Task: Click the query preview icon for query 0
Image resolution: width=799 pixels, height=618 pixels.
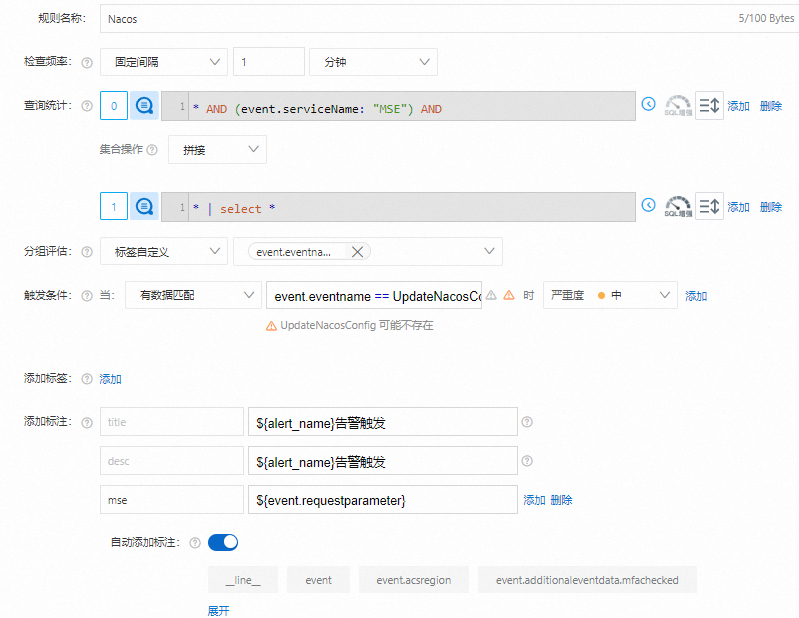Action: (x=144, y=105)
